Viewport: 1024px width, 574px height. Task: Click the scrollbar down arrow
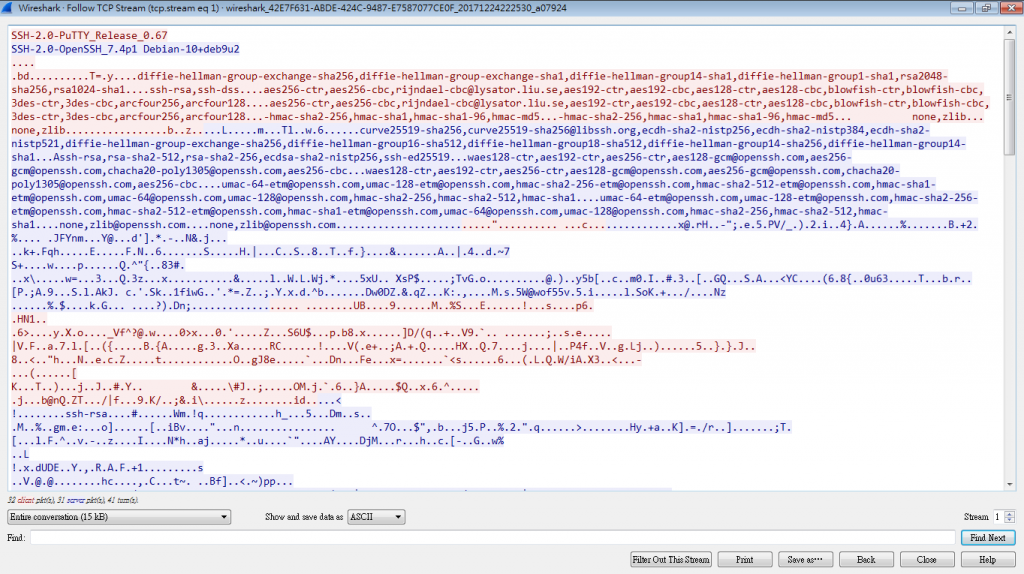pos(1010,485)
